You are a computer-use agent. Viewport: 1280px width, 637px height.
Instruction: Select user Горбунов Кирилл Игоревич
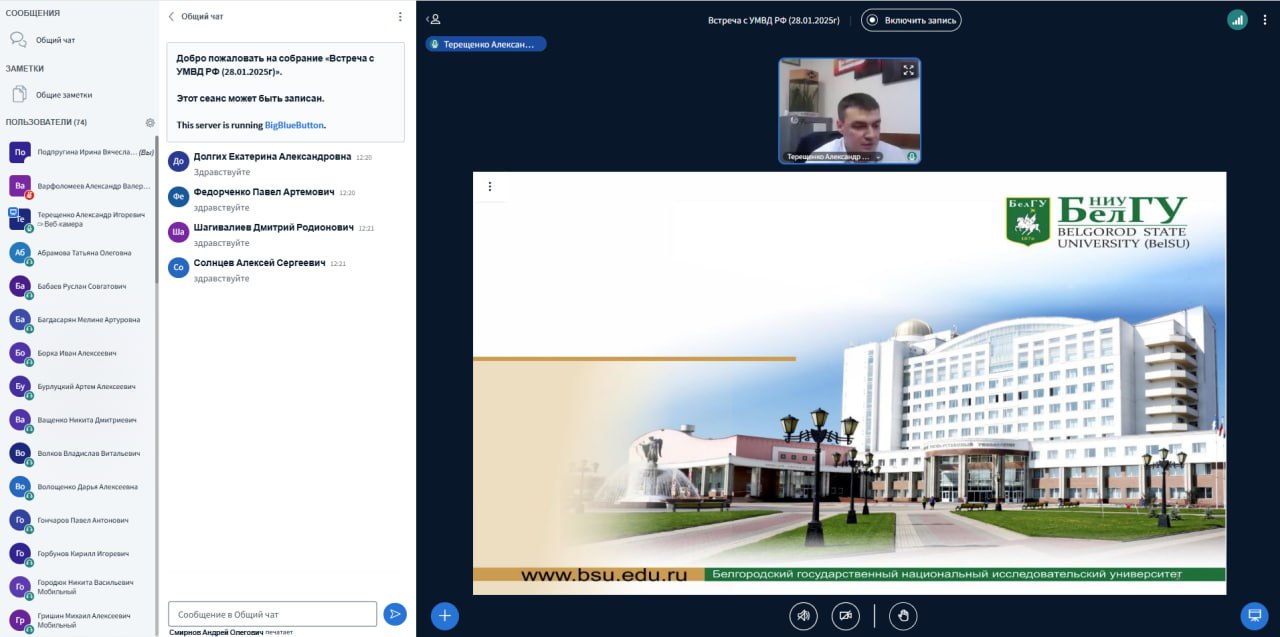click(80, 553)
